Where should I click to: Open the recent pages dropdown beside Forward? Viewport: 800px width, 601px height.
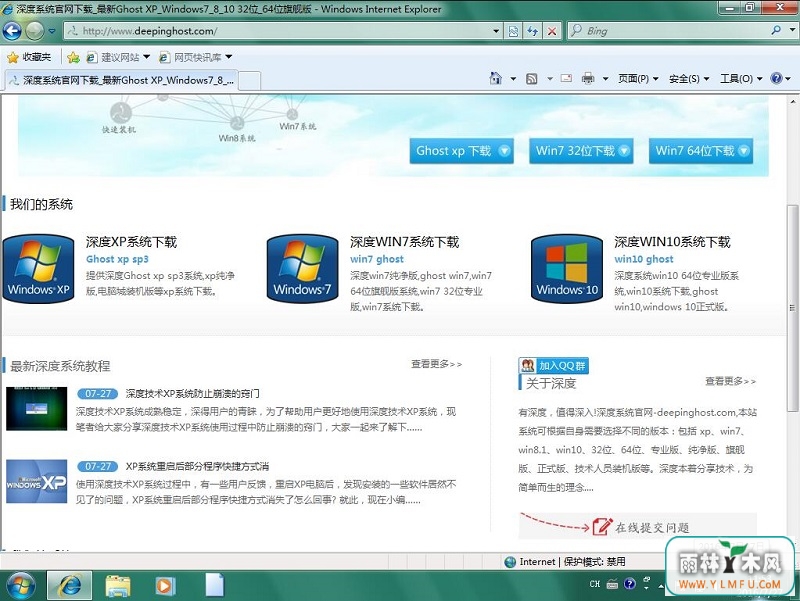tap(52, 31)
